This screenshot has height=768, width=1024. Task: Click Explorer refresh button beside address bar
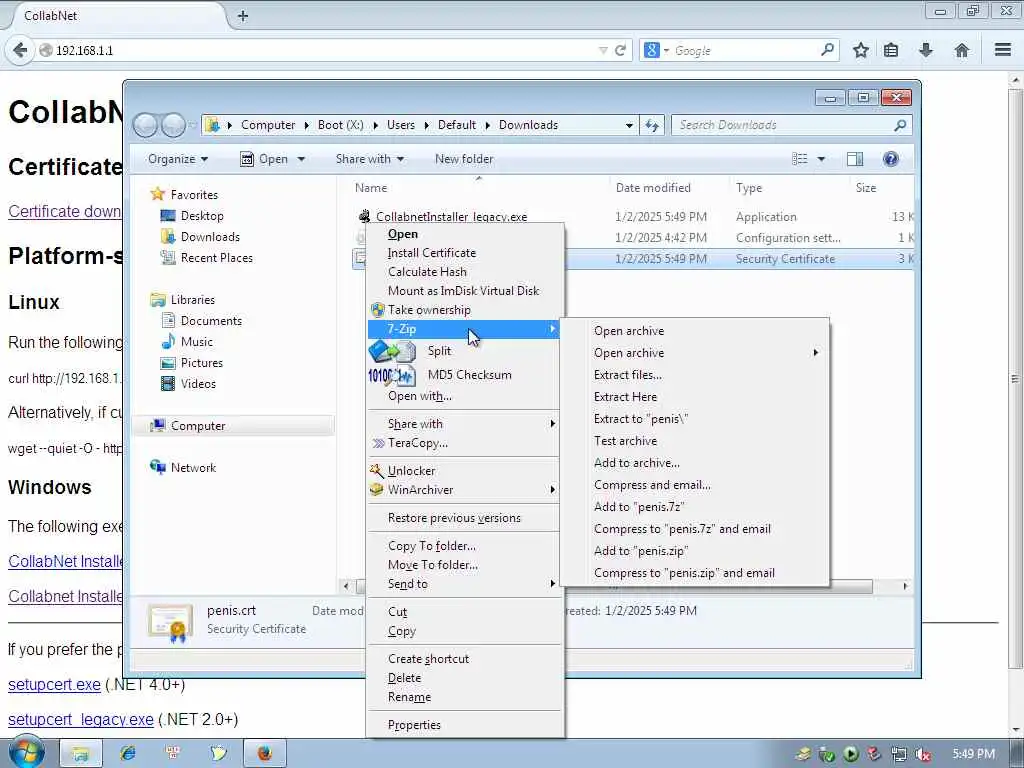(652, 125)
